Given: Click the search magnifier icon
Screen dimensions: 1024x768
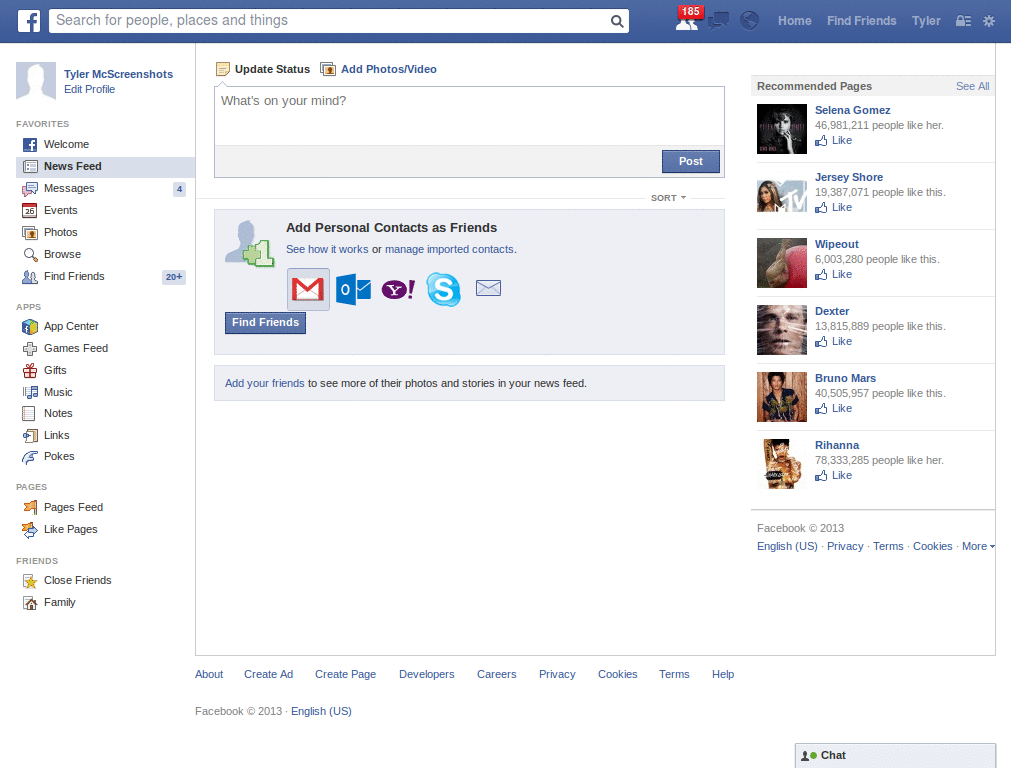Looking at the screenshot, I should [616, 21].
